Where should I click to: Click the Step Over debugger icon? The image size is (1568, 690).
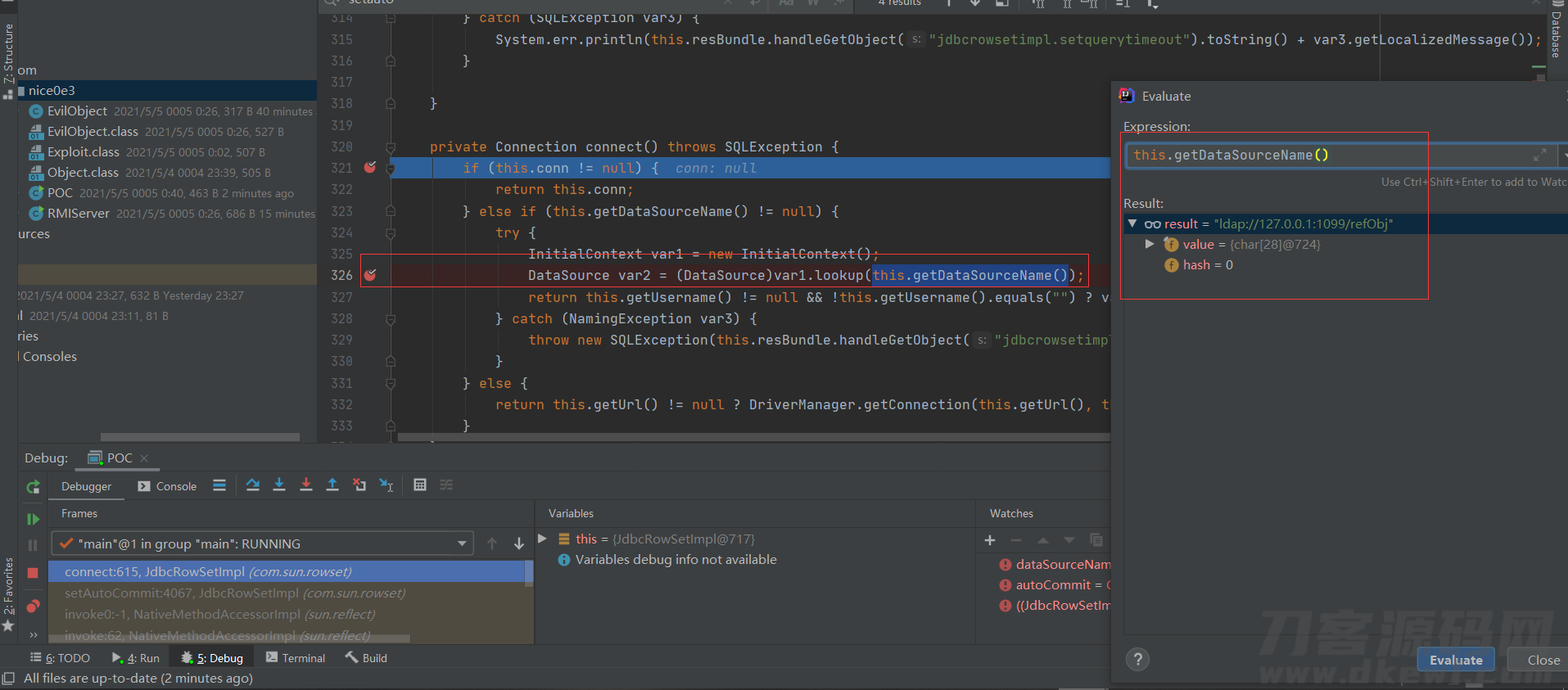[x=252, y=485]
